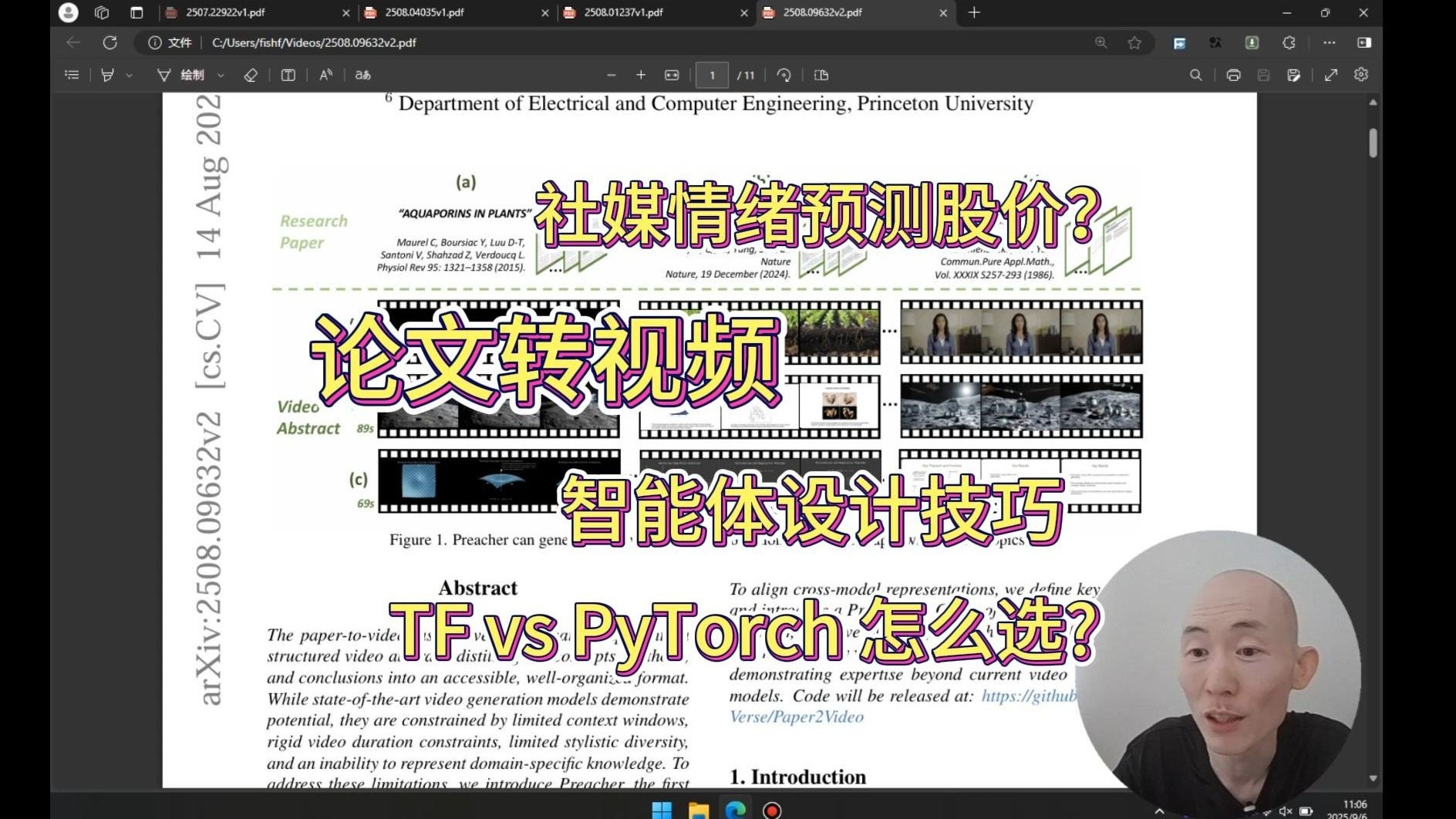
Task: Toggle the browser sidebar pane
Action: click(x=1364, y=42)
